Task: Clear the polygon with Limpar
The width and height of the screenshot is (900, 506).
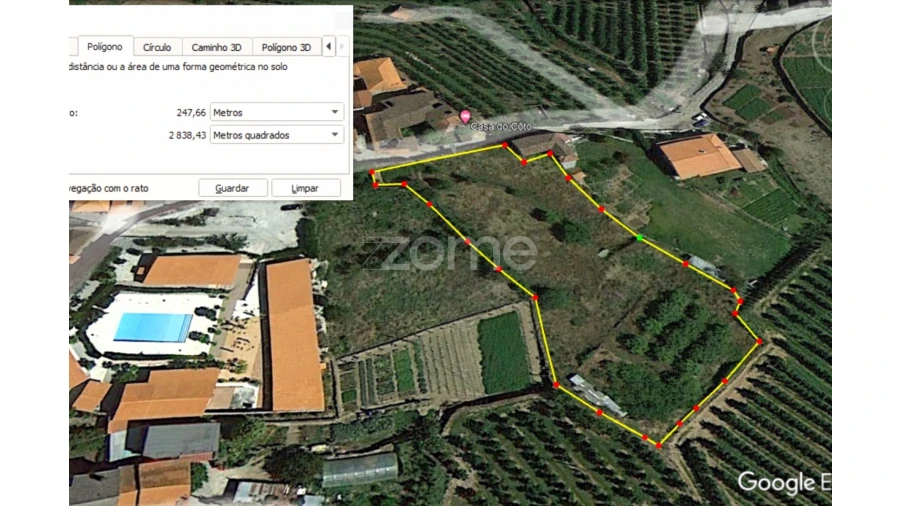Action: [305, 188]
